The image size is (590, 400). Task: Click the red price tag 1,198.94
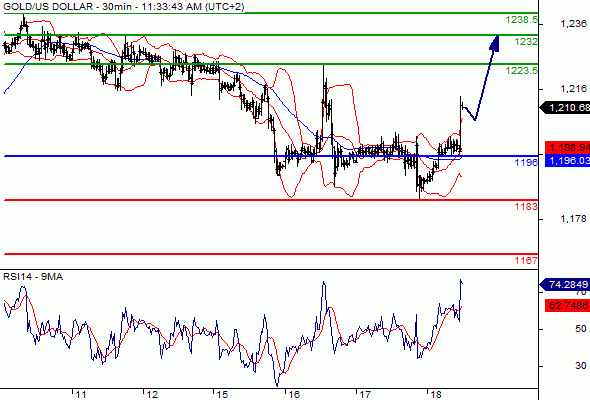[x=567, y=147]
